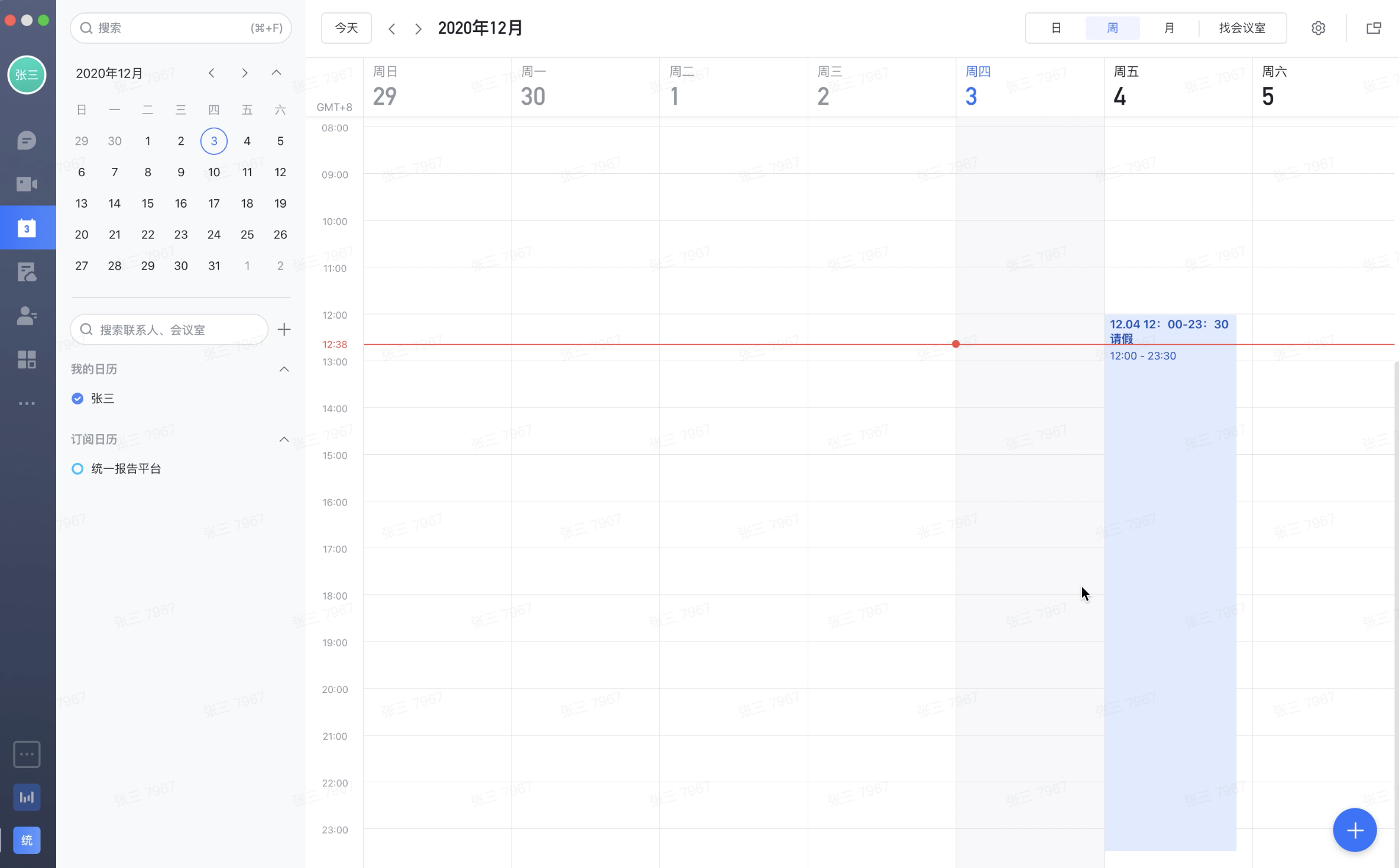The width and height of the screenshot is (1399, 868).
Task: Open the messages chat icon in sidebar
Action: 27,141
